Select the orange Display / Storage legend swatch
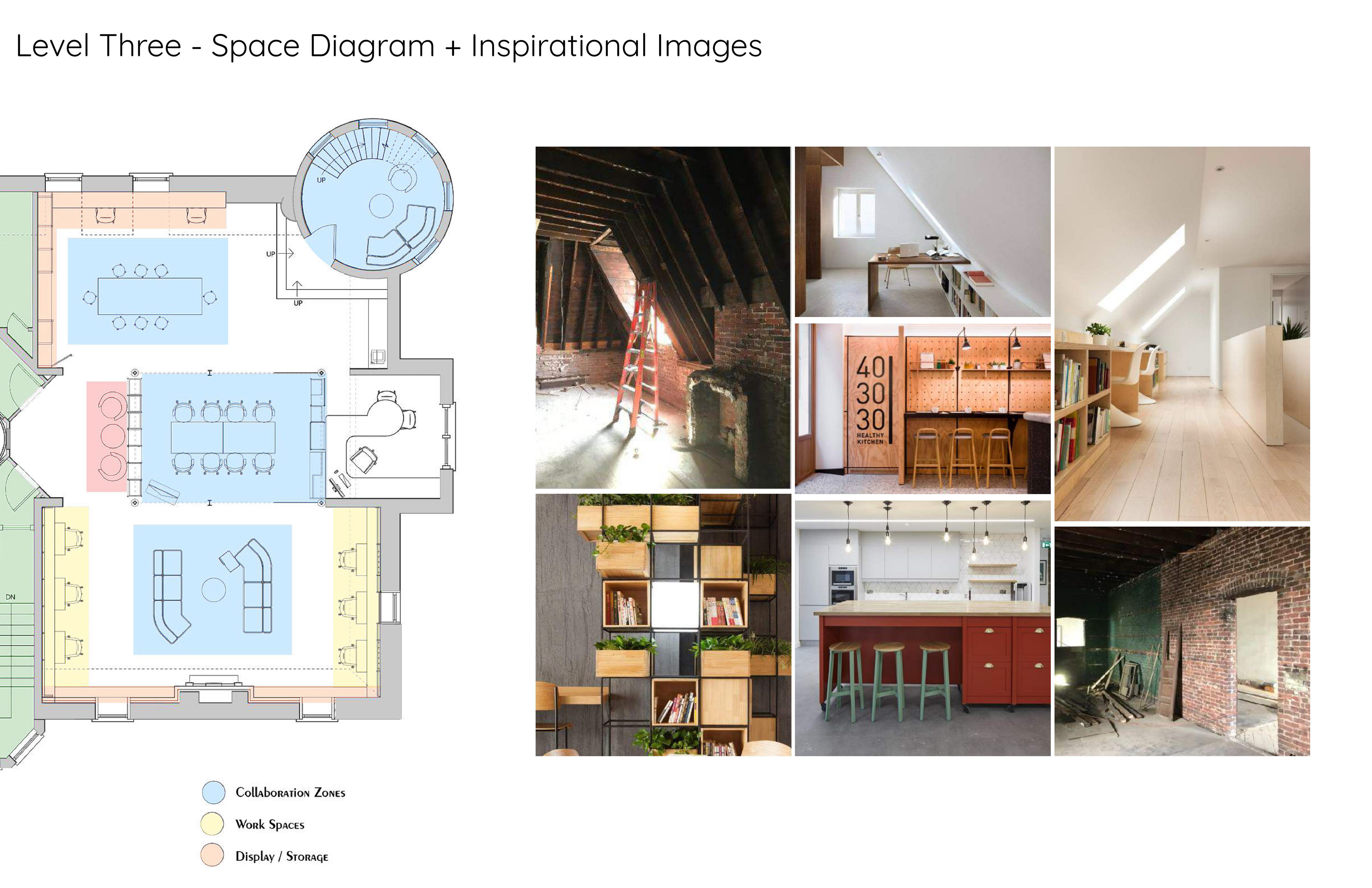 click(212, 855)
